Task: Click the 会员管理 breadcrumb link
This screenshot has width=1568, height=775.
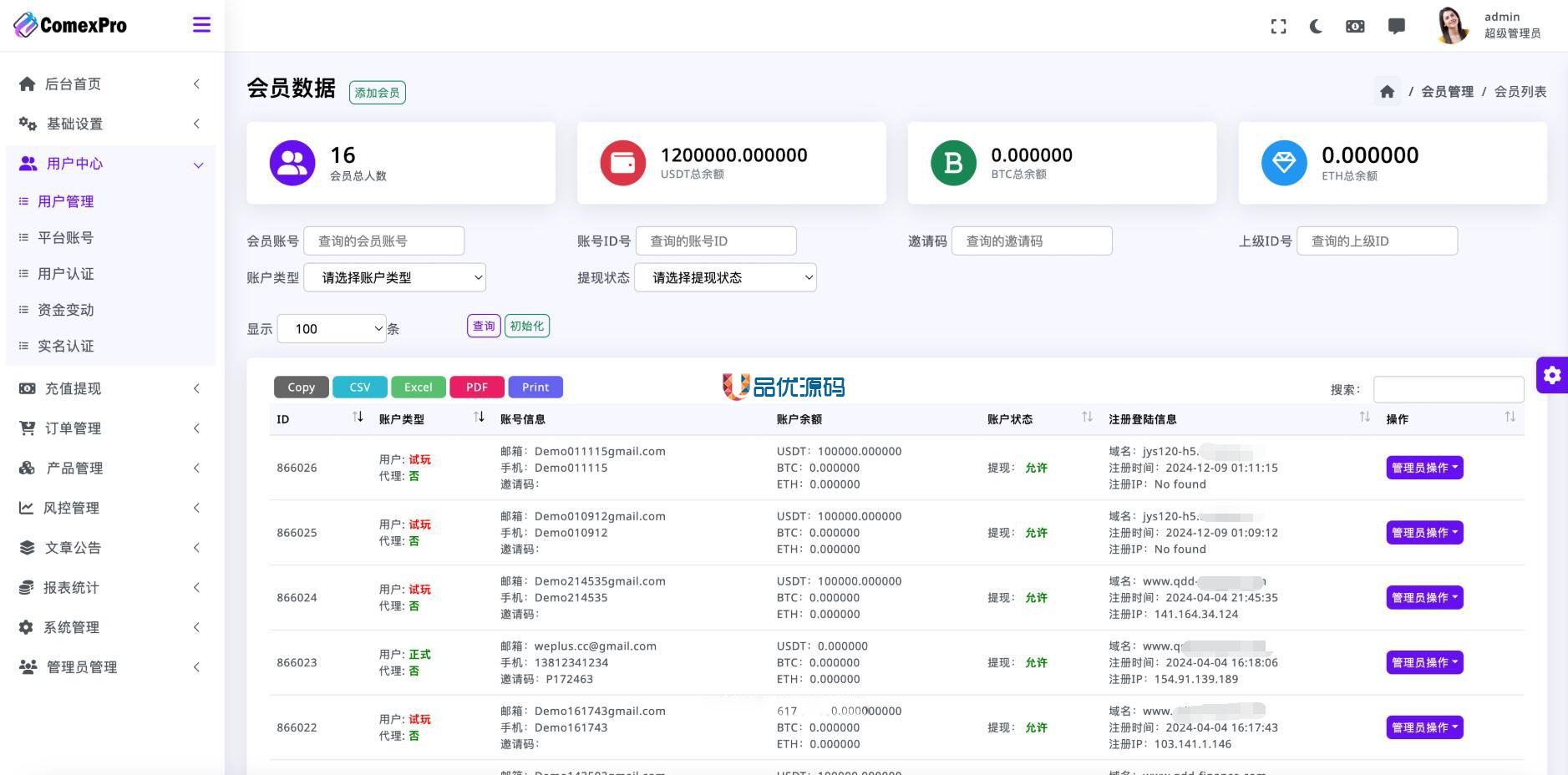Action: [1448, 92]
